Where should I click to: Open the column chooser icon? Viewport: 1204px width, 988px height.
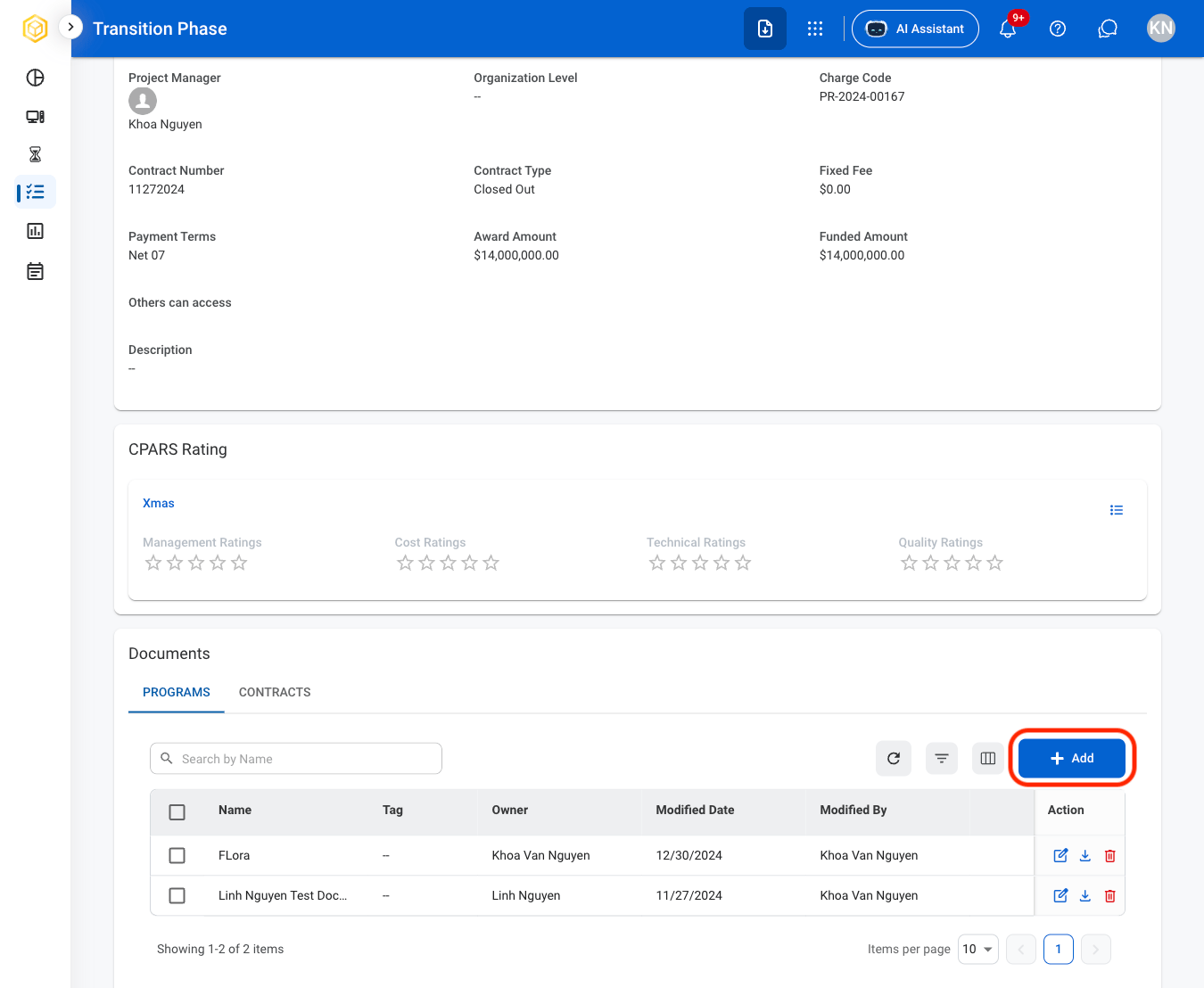pyautogui.click(x=988, y=758)
